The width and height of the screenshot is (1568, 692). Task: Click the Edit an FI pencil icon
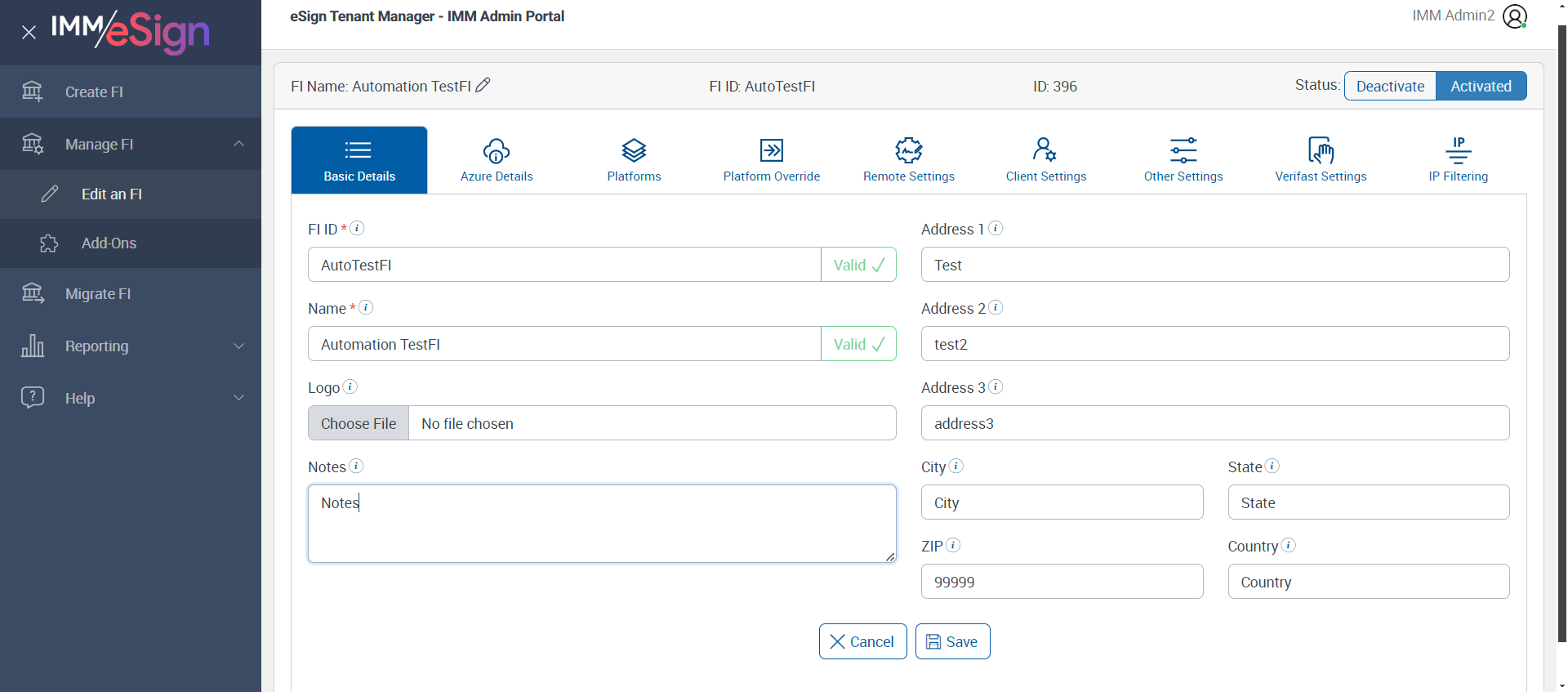50,194
